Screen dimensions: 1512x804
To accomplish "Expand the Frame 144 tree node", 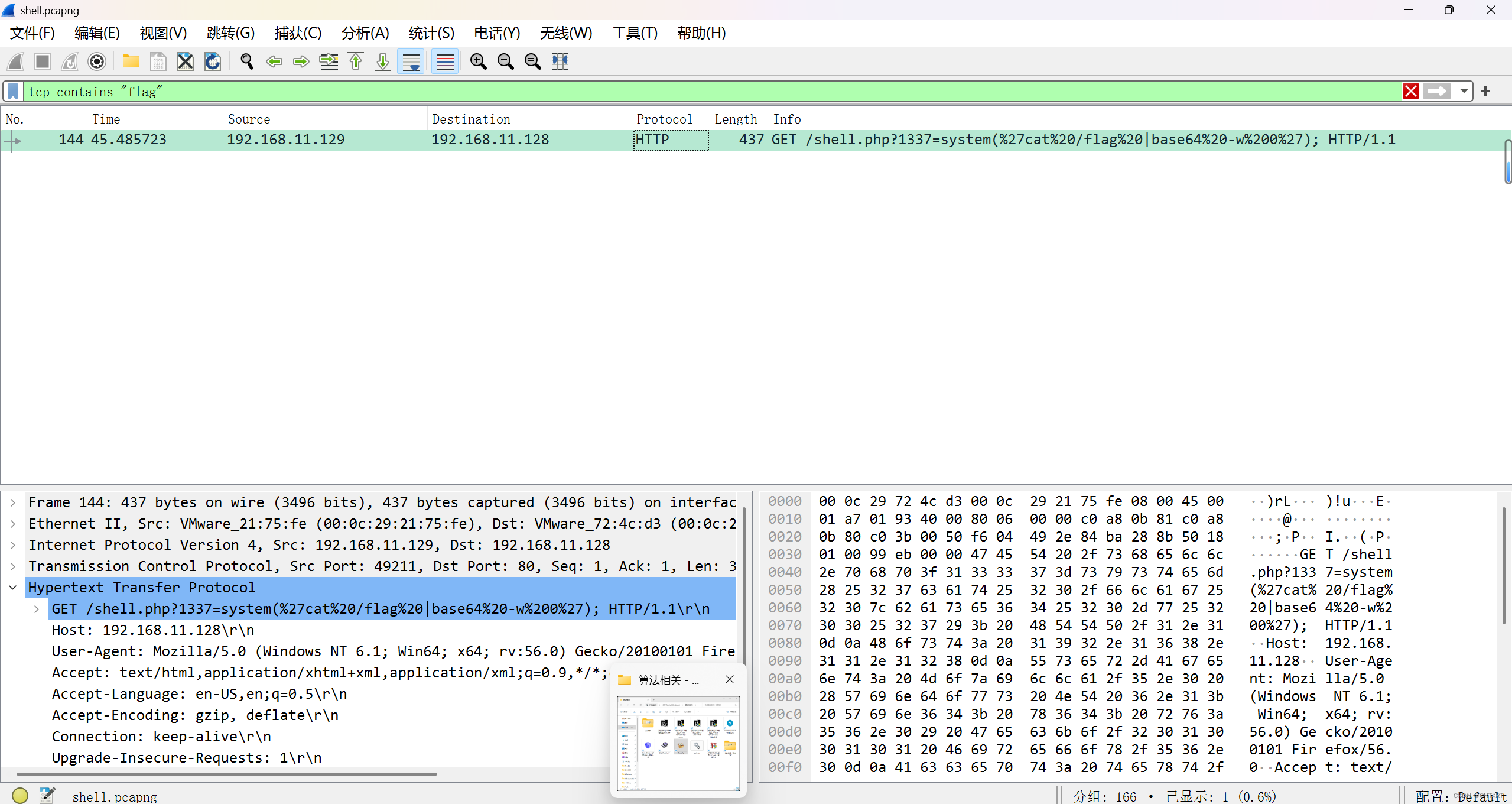I will point(13,502).
